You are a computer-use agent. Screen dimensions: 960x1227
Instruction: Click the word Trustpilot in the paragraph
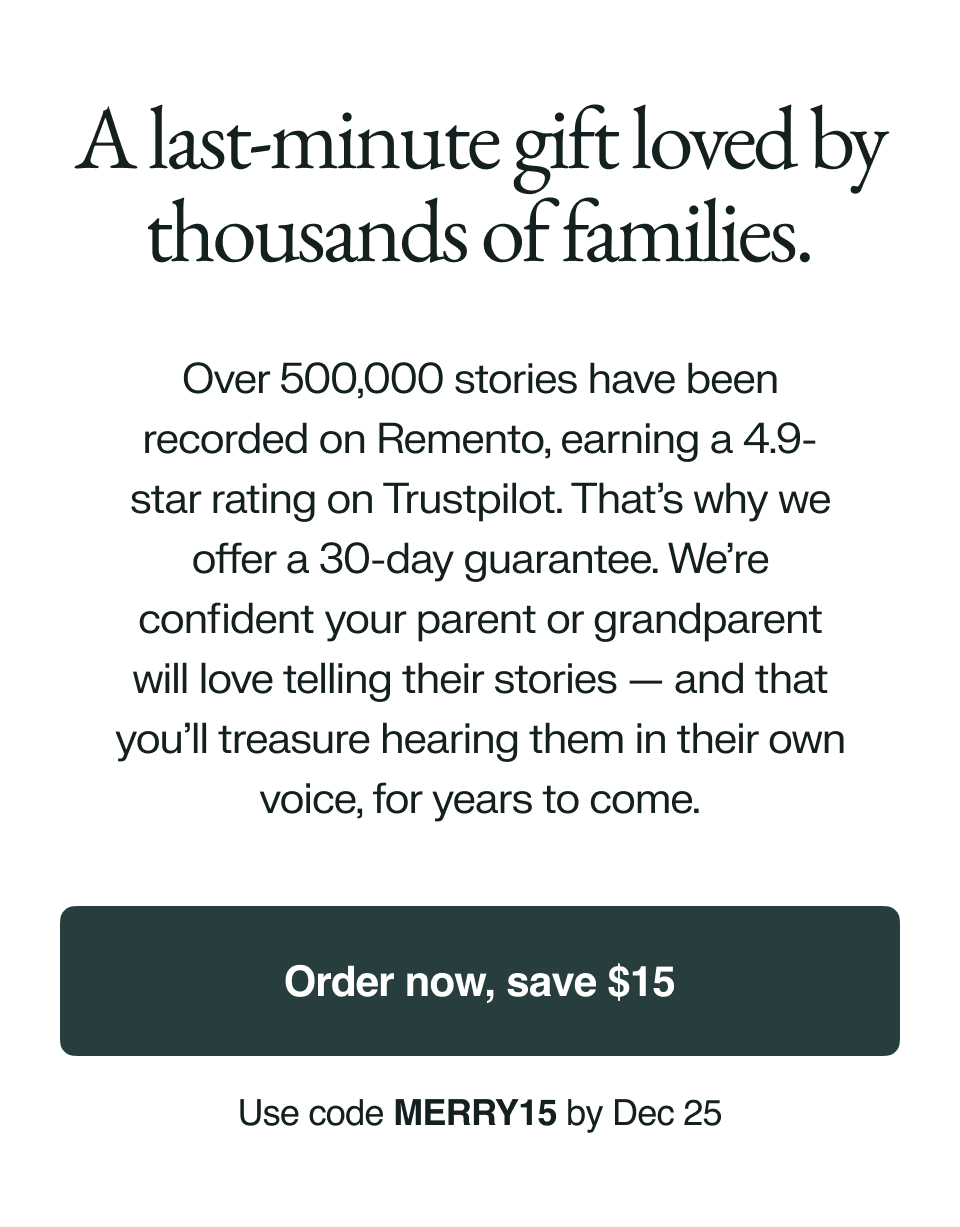470,499
